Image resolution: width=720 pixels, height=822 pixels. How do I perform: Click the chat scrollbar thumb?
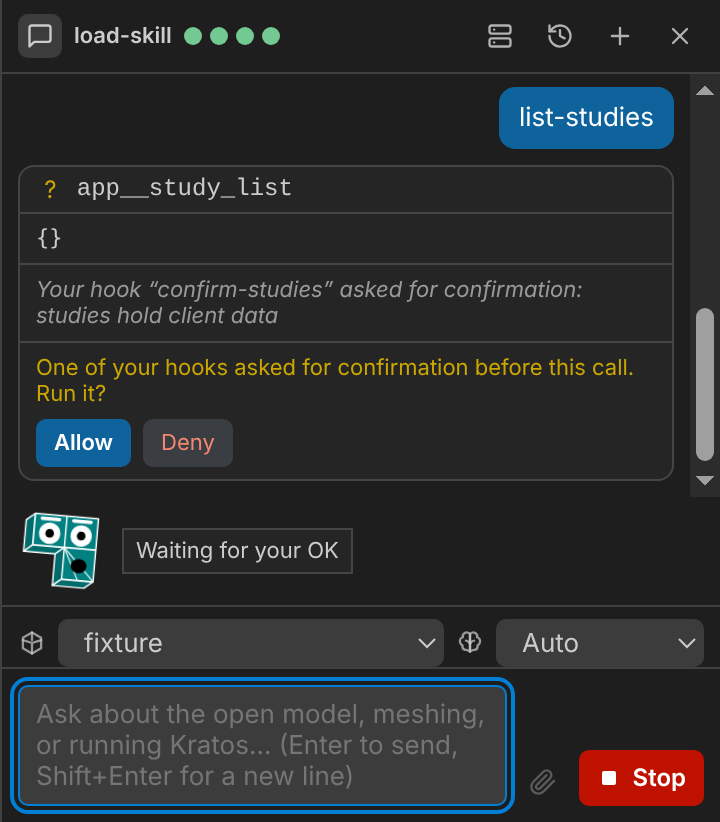[x=705, y=384]
